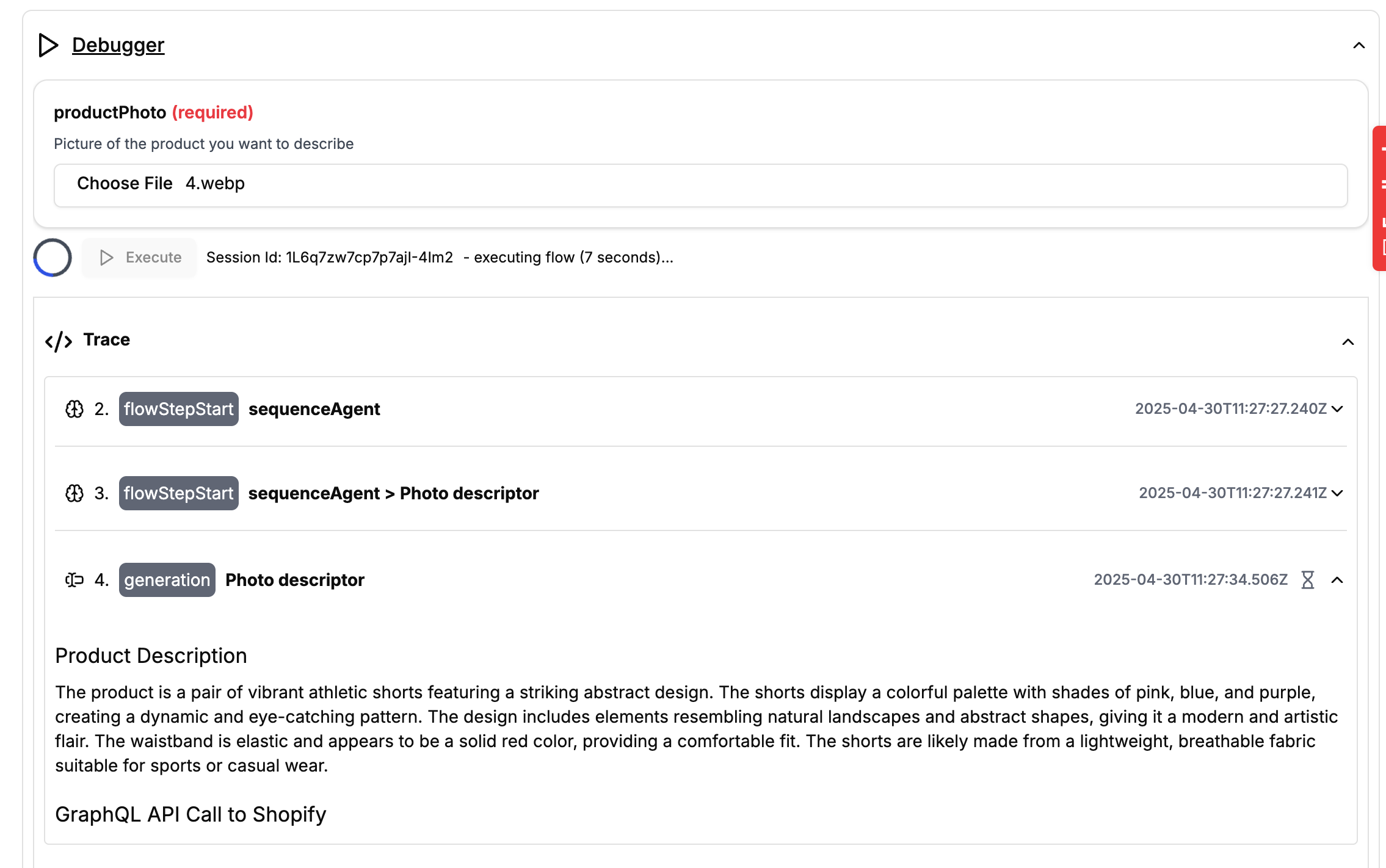Click the Trace code brackets icon
The height and width of the screenshot is (868, 1386).
click(x=59, y=341)
